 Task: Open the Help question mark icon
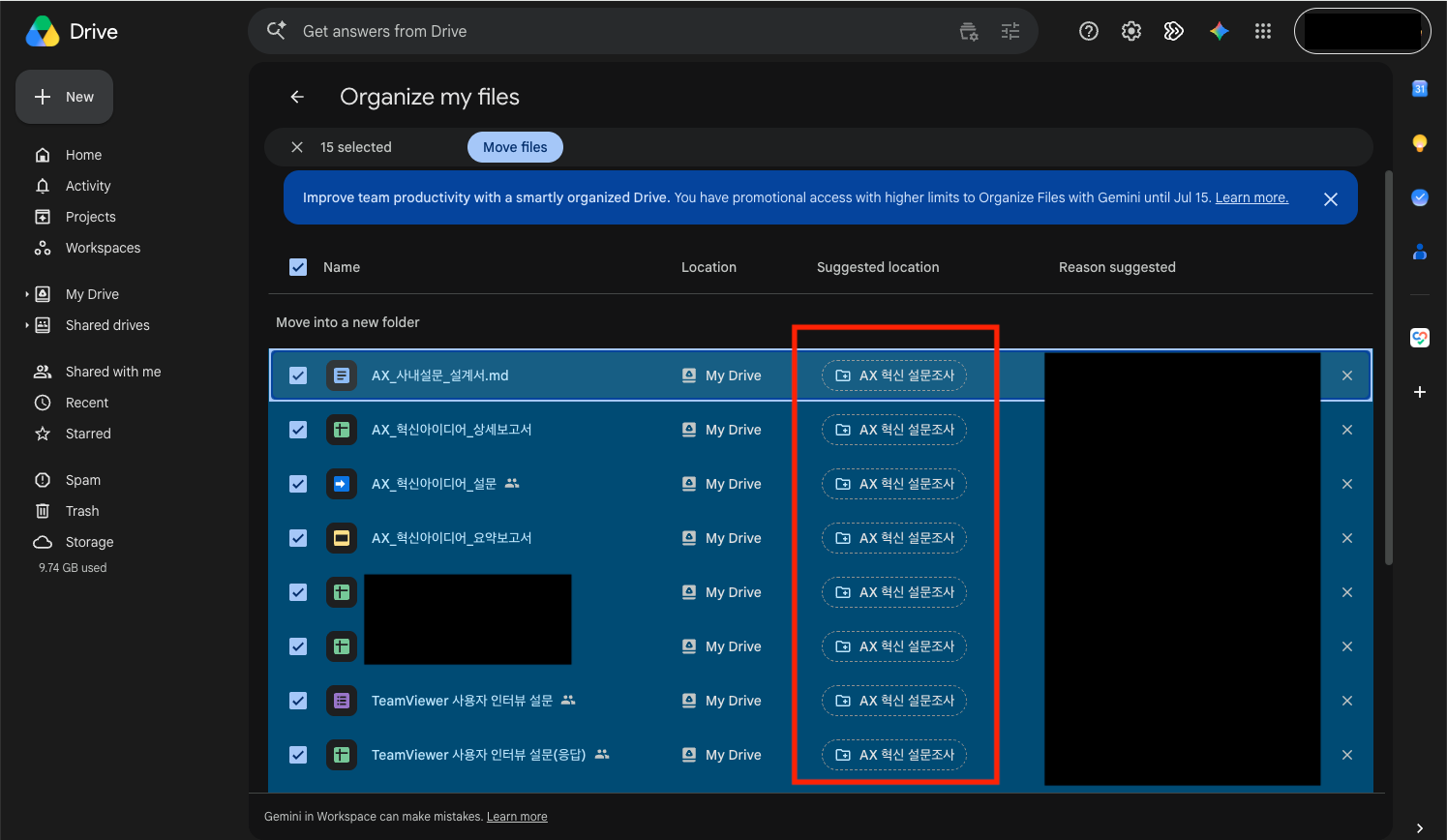point(1089,31)
